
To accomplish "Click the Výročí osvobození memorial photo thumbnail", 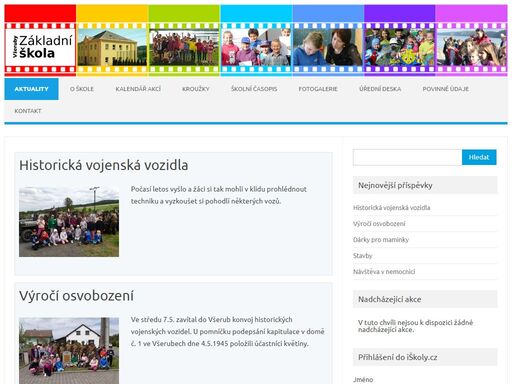I will tap(69, 351).
